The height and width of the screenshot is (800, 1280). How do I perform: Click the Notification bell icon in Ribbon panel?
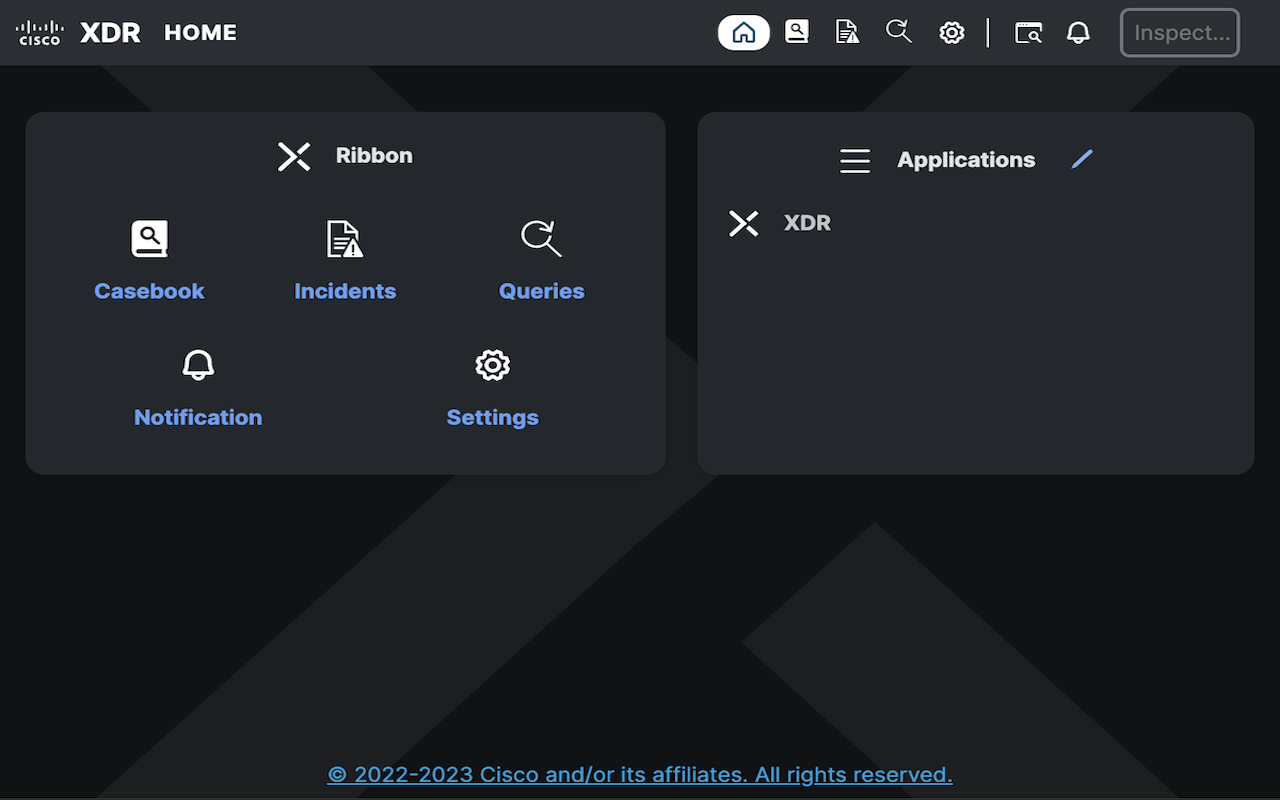pyautogui.click(x=198, y=365)
